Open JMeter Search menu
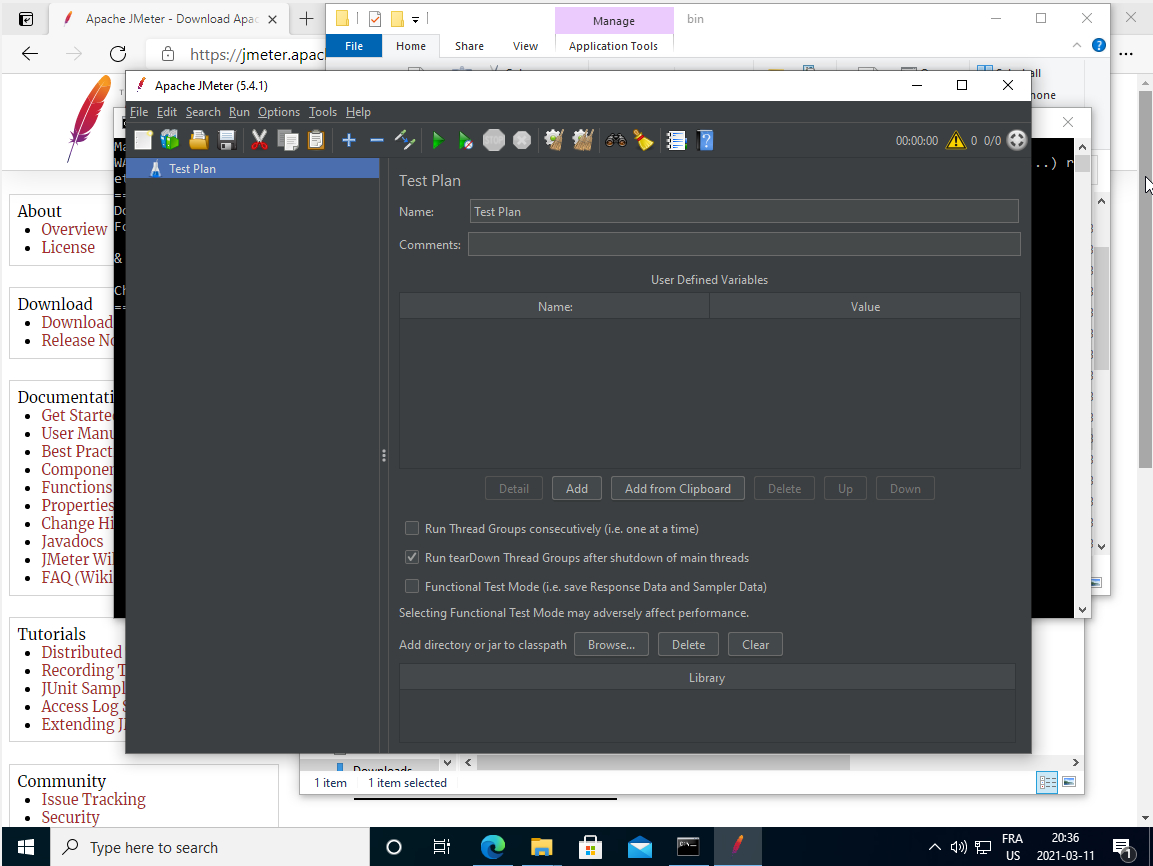The image size is (1153, 866). tap(203, 112)
